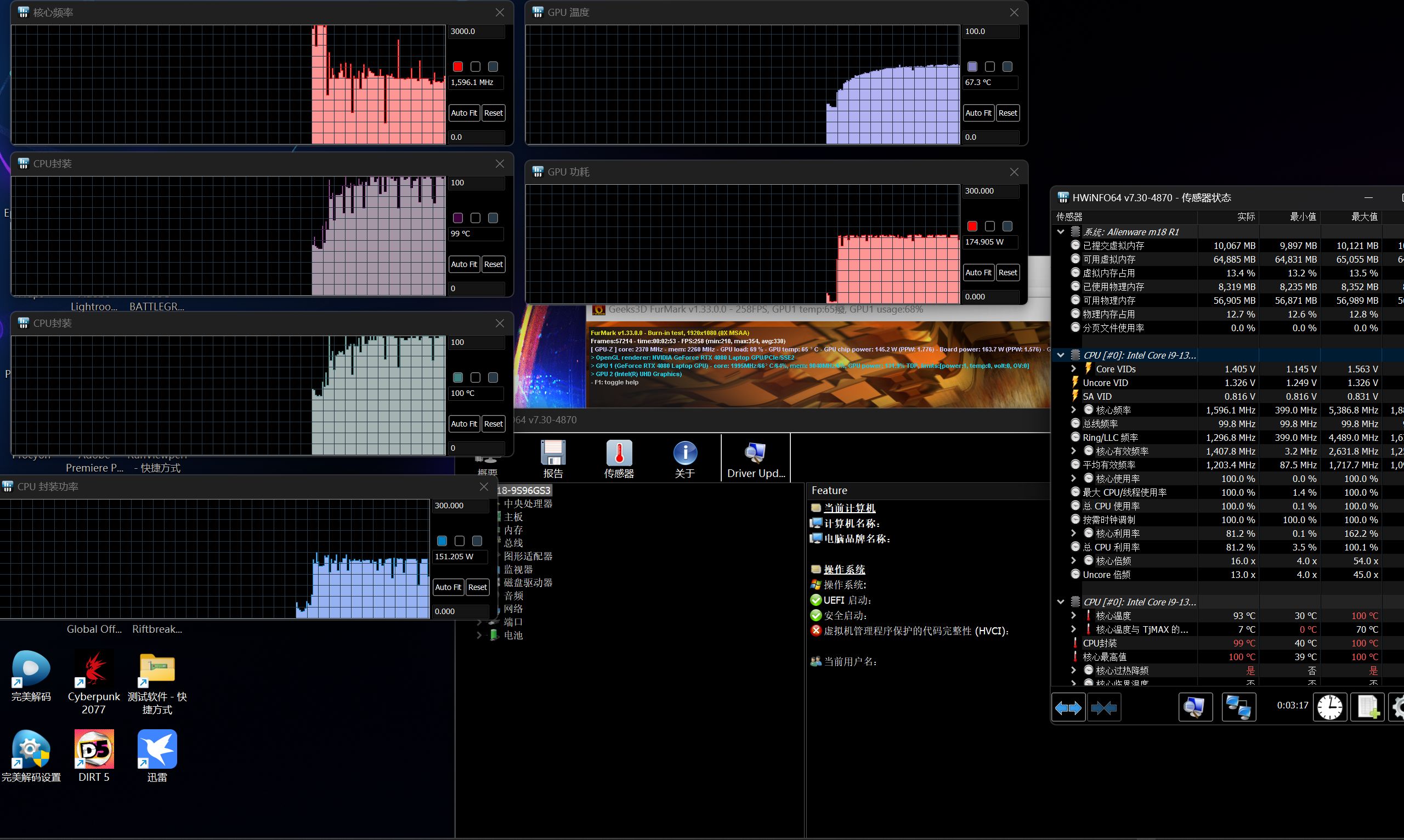This screenshot has height=840, width=1404.
Task: Click the collapse columns inward arrows icon
Action: (x=1103, y=707)
